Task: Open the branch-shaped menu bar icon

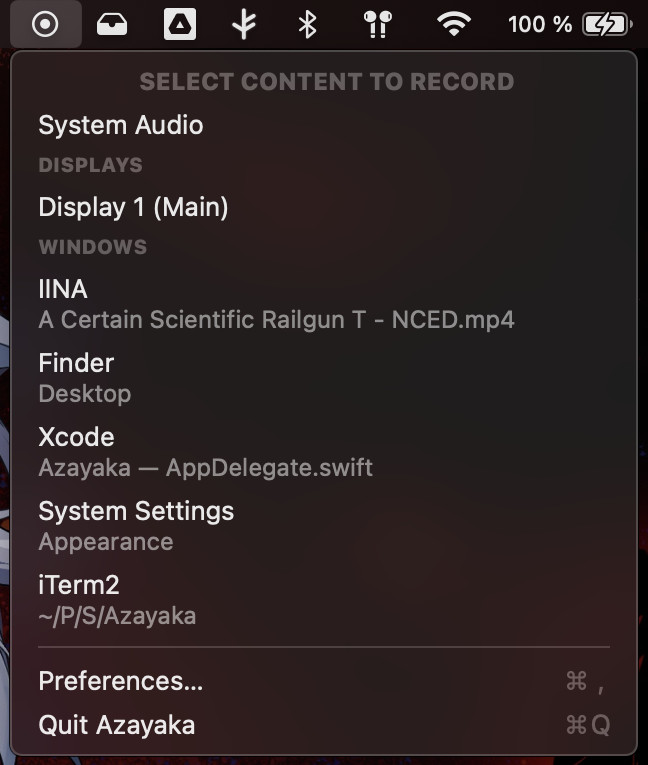Action: [x=244, y=24]
